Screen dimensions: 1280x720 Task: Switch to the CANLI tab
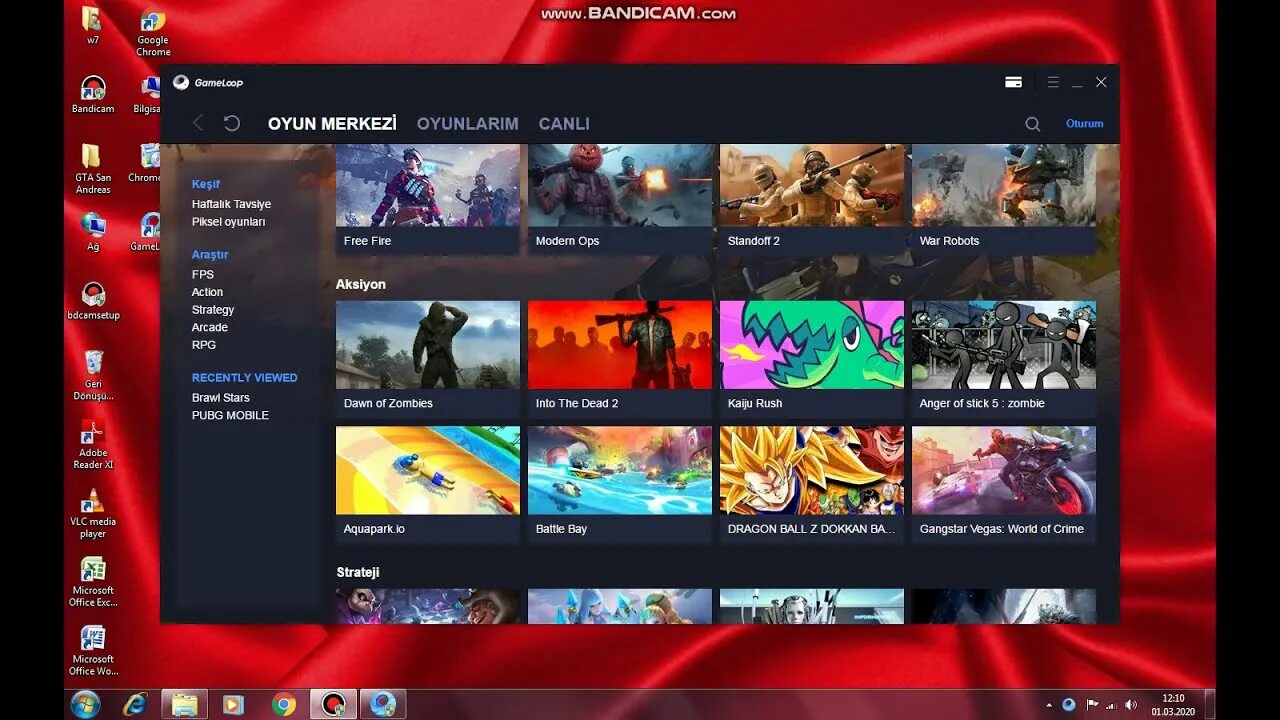563,123
